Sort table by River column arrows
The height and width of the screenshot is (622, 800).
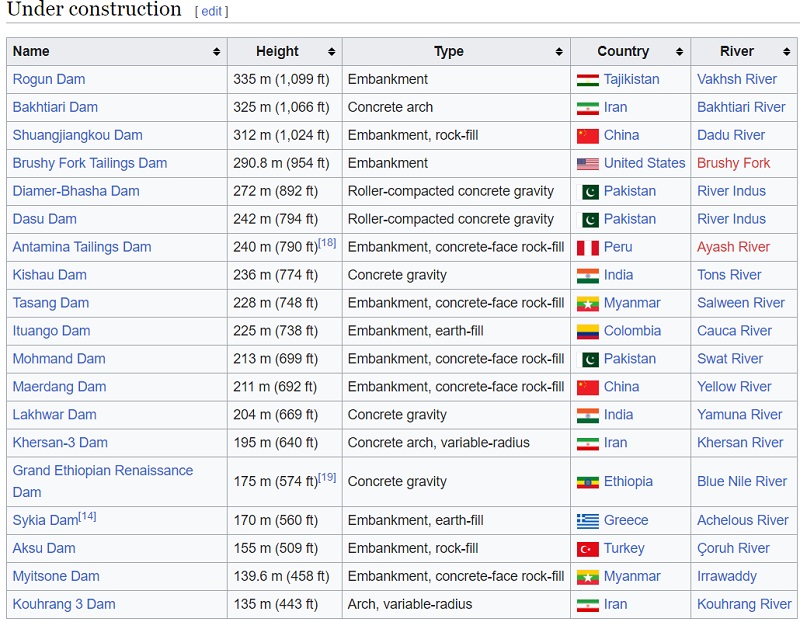tap(787, 52)
